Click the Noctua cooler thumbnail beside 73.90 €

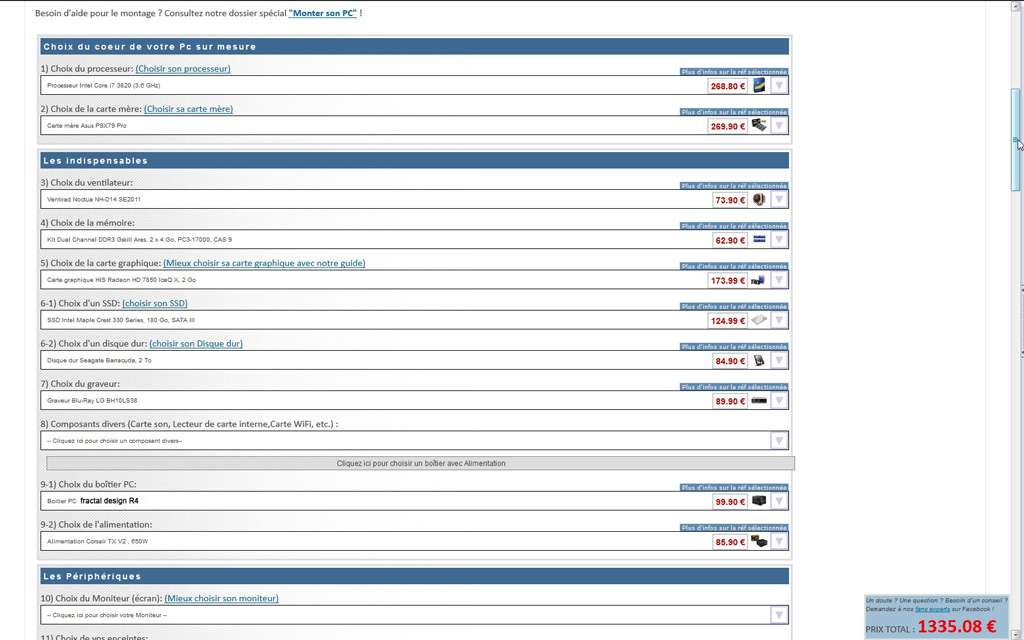coord(759,199)
